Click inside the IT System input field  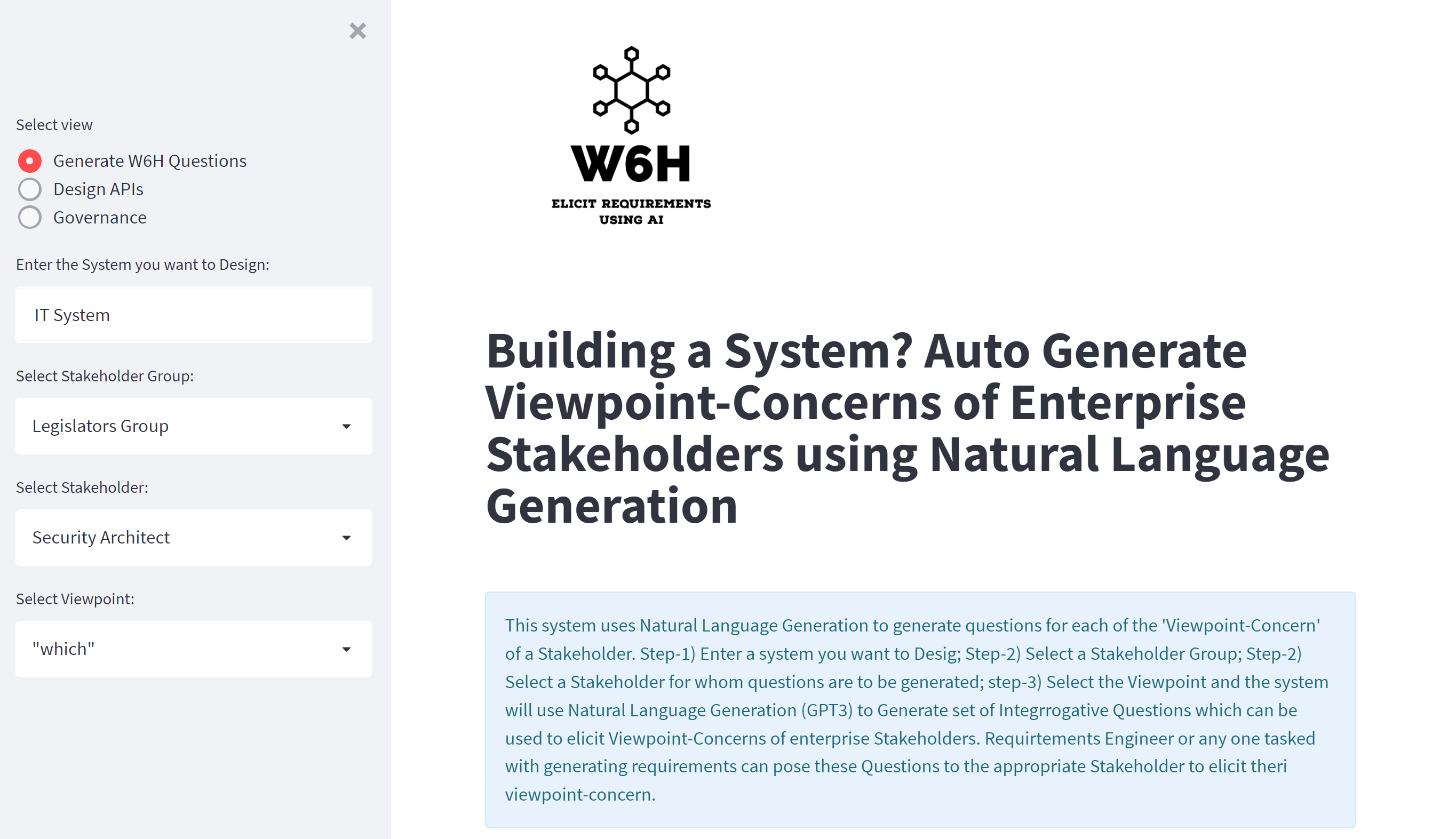coord(194,315)
